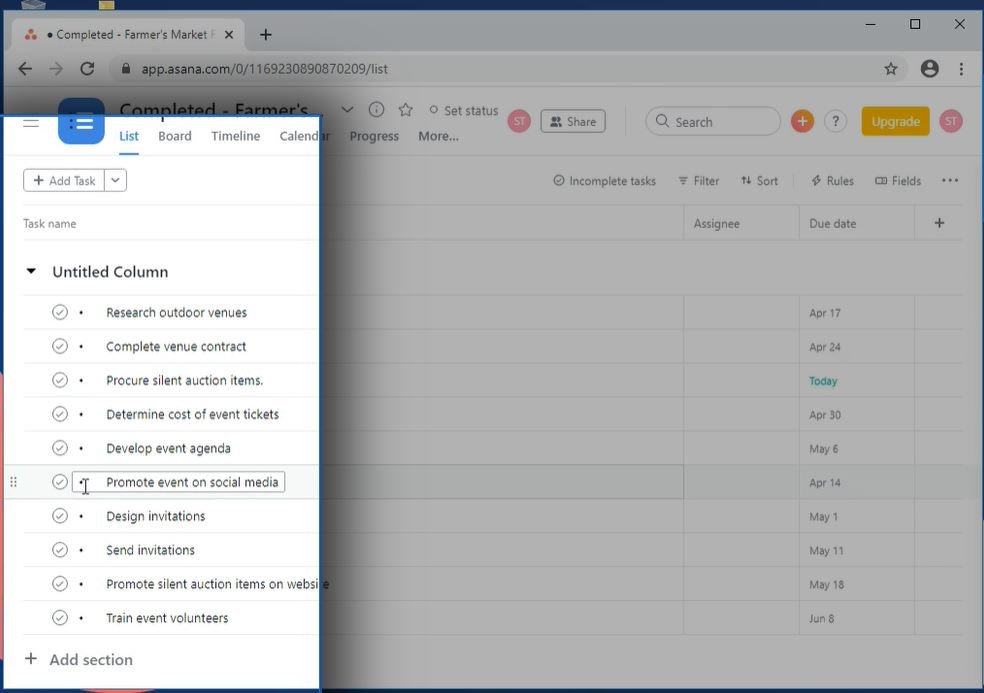
Task: Mark Research outdoor venues complete
Action: pyautogui.click(x=60, y=312)
